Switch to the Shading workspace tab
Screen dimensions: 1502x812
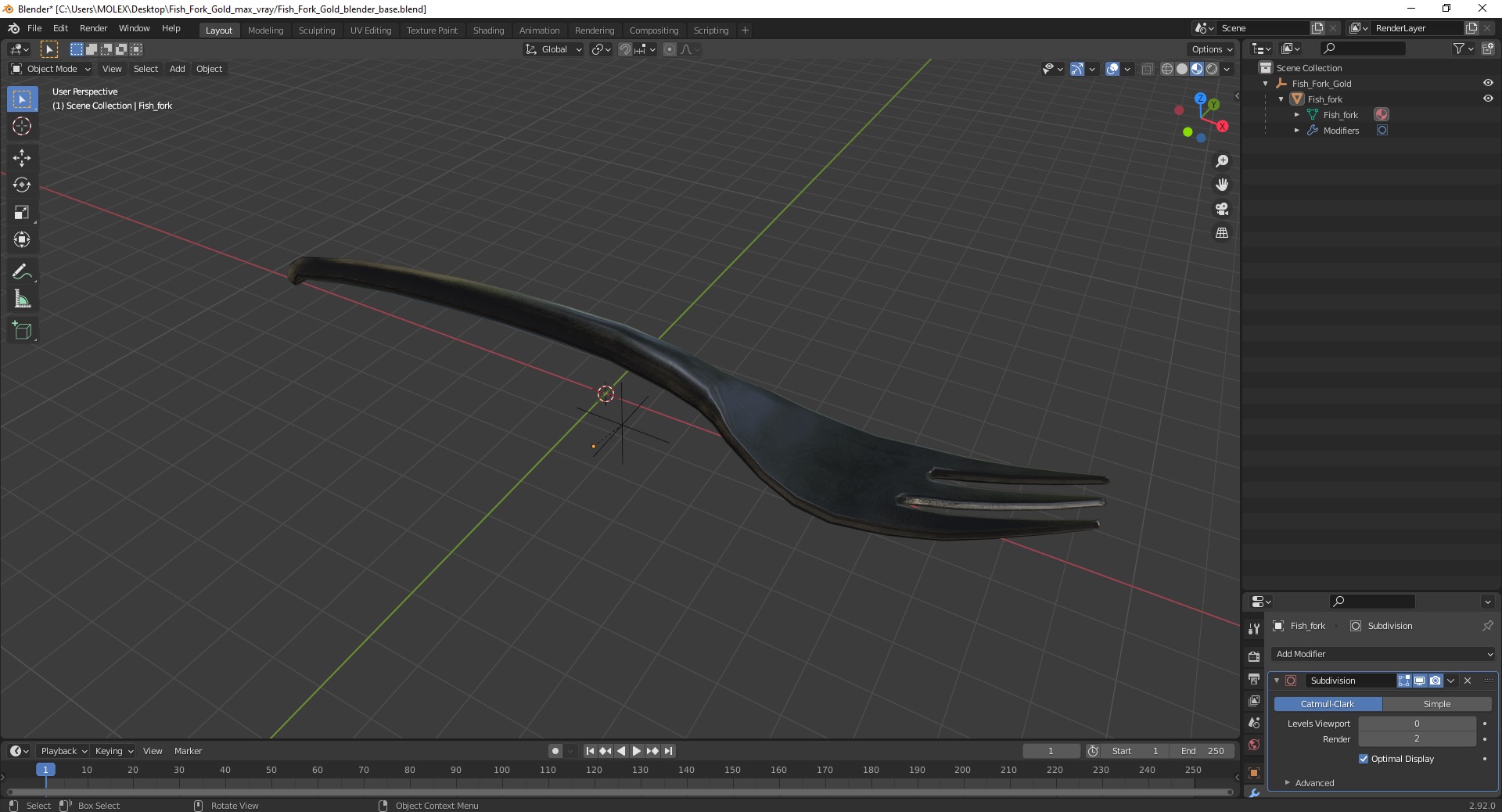click(488, 31)
